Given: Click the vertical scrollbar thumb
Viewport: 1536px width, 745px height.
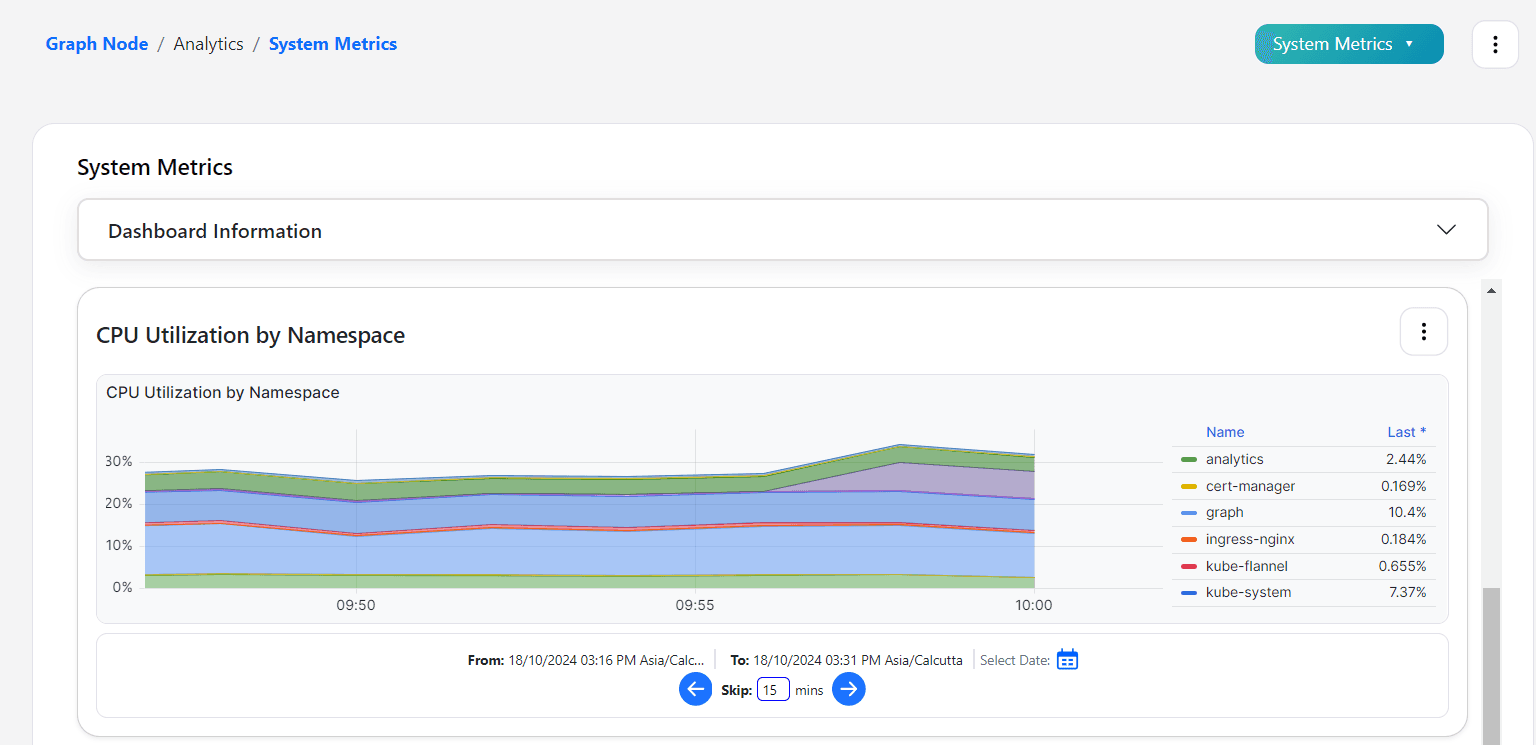Looking at the screenshot, I should coord(1491,666).
